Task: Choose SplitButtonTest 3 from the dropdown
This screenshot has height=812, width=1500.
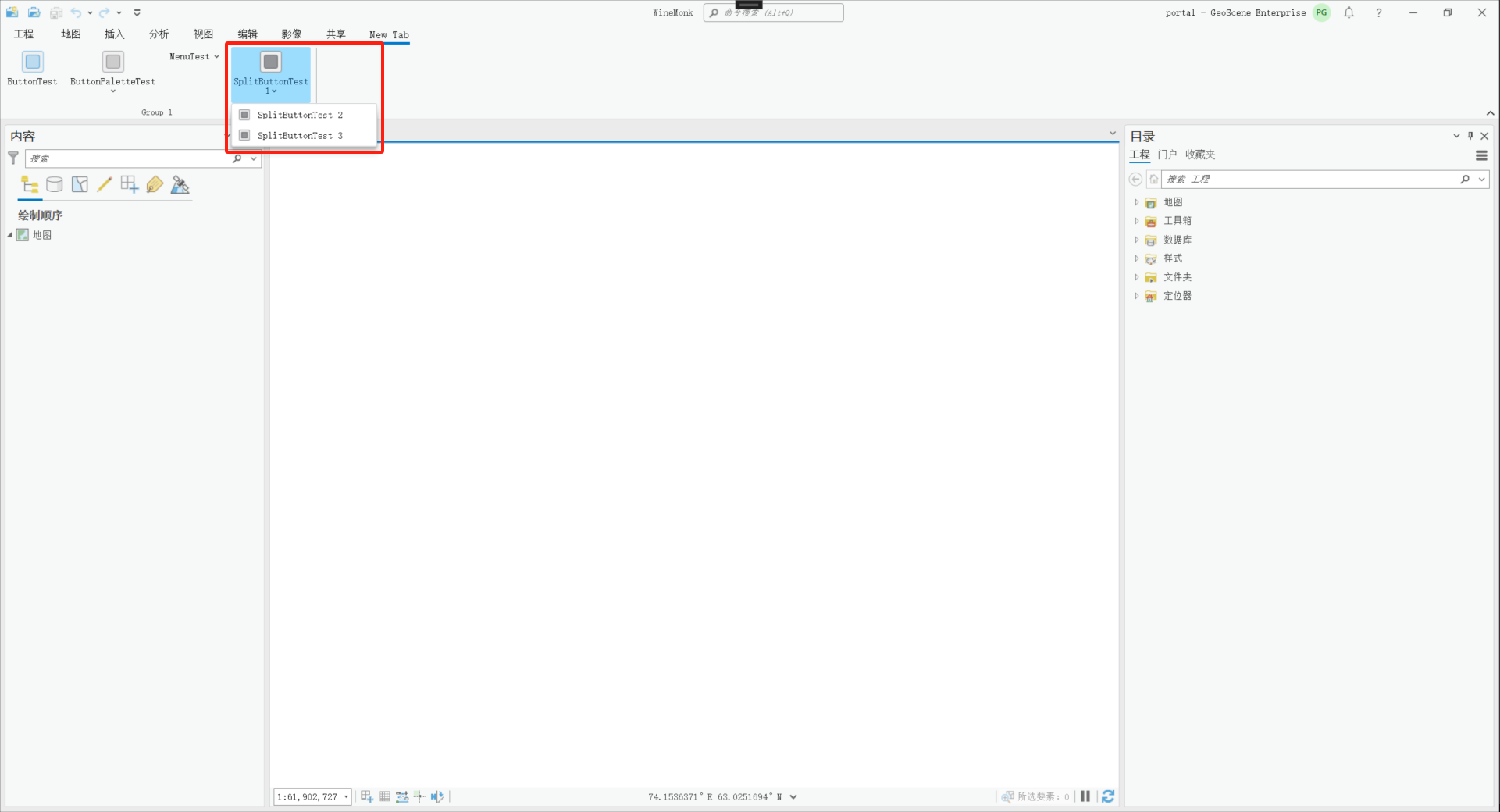Action: point(305,136)
